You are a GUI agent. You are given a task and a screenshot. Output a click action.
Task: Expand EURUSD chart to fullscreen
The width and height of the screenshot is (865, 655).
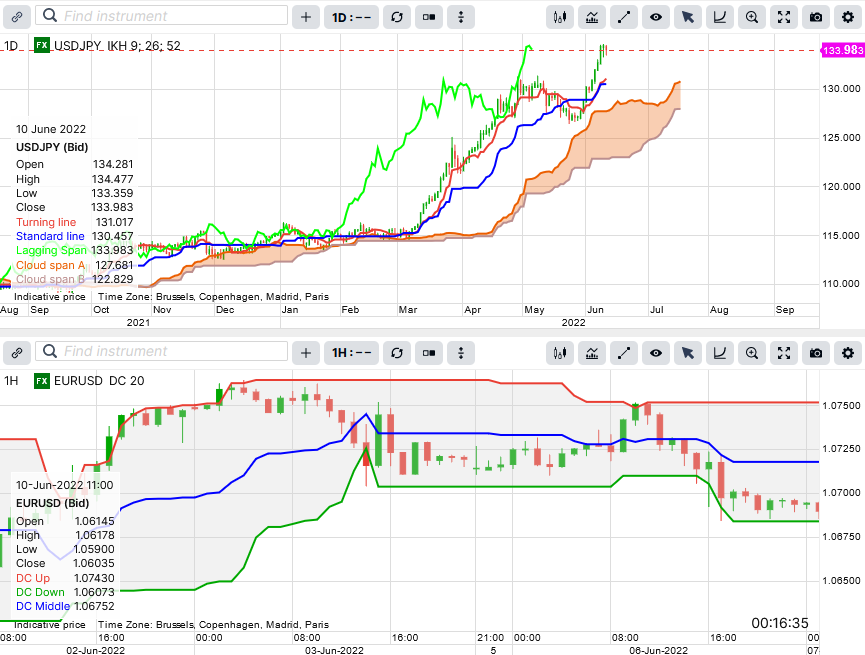[x=784, y=353]
